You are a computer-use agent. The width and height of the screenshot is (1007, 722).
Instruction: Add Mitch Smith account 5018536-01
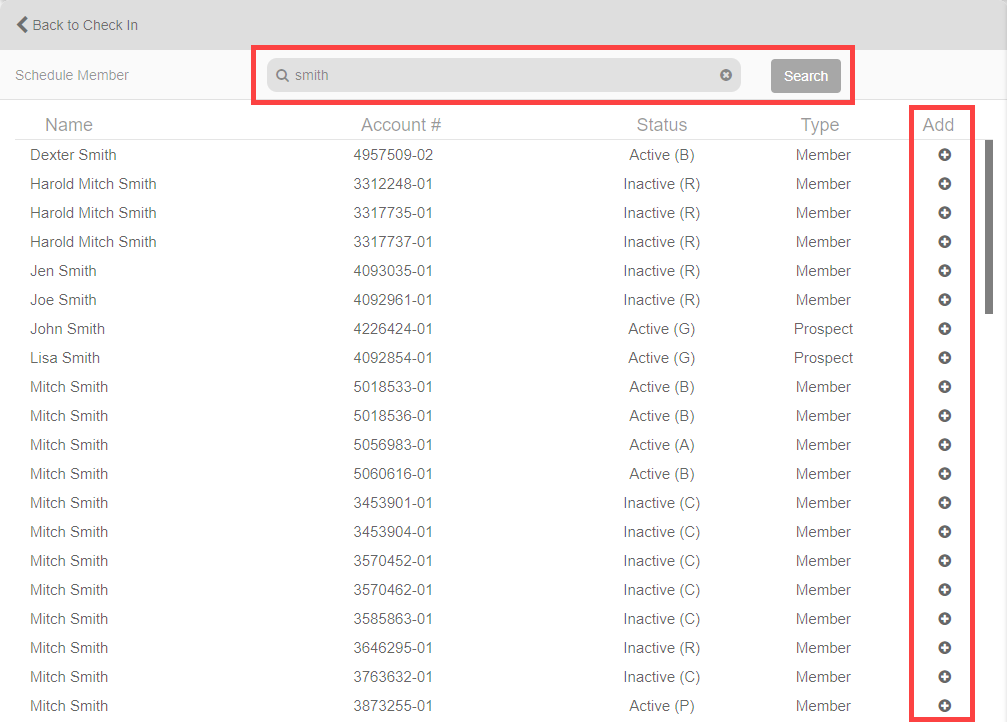(944, 416)
